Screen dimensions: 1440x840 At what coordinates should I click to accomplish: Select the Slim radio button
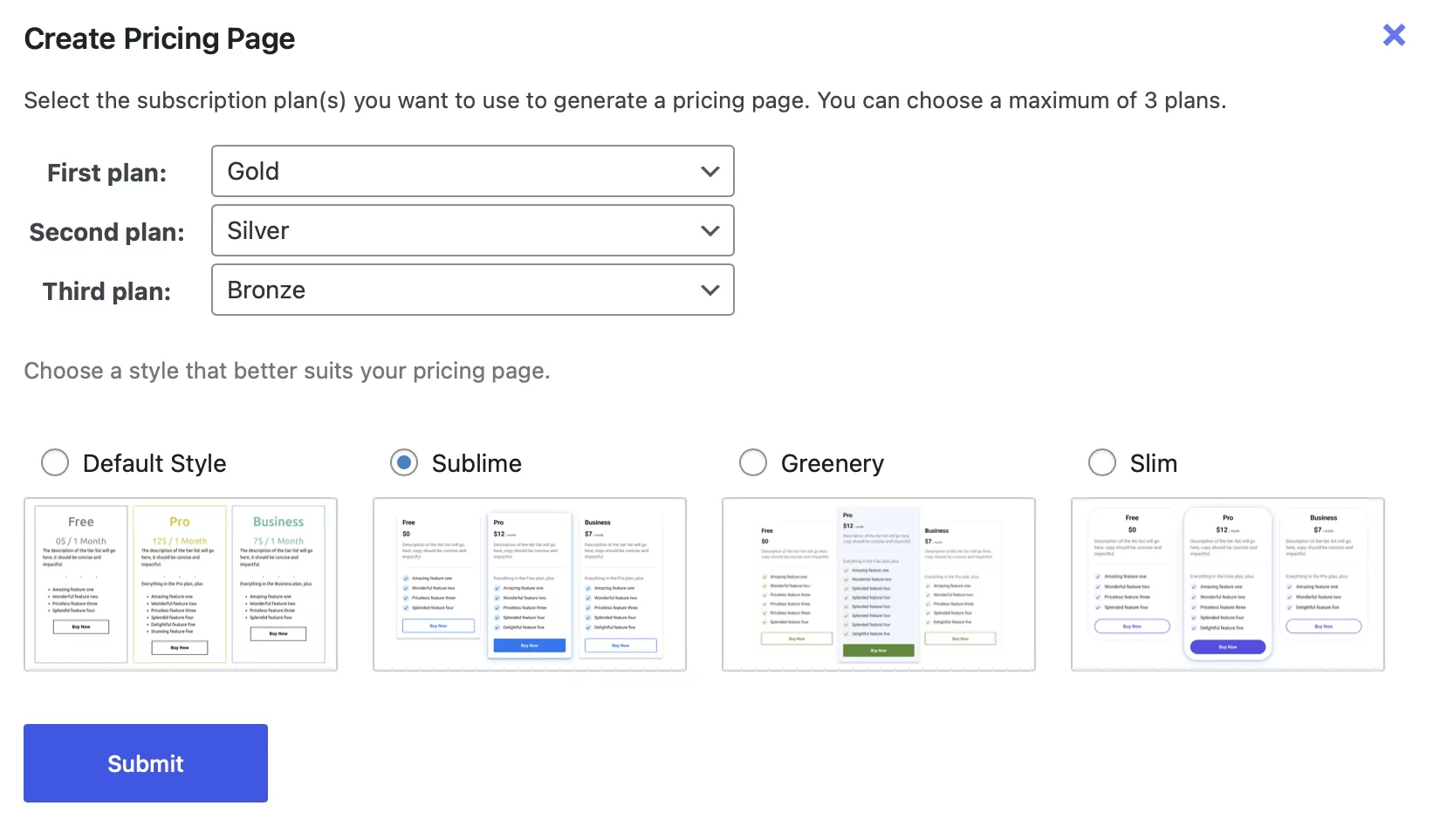click(x=1102, y=462)
